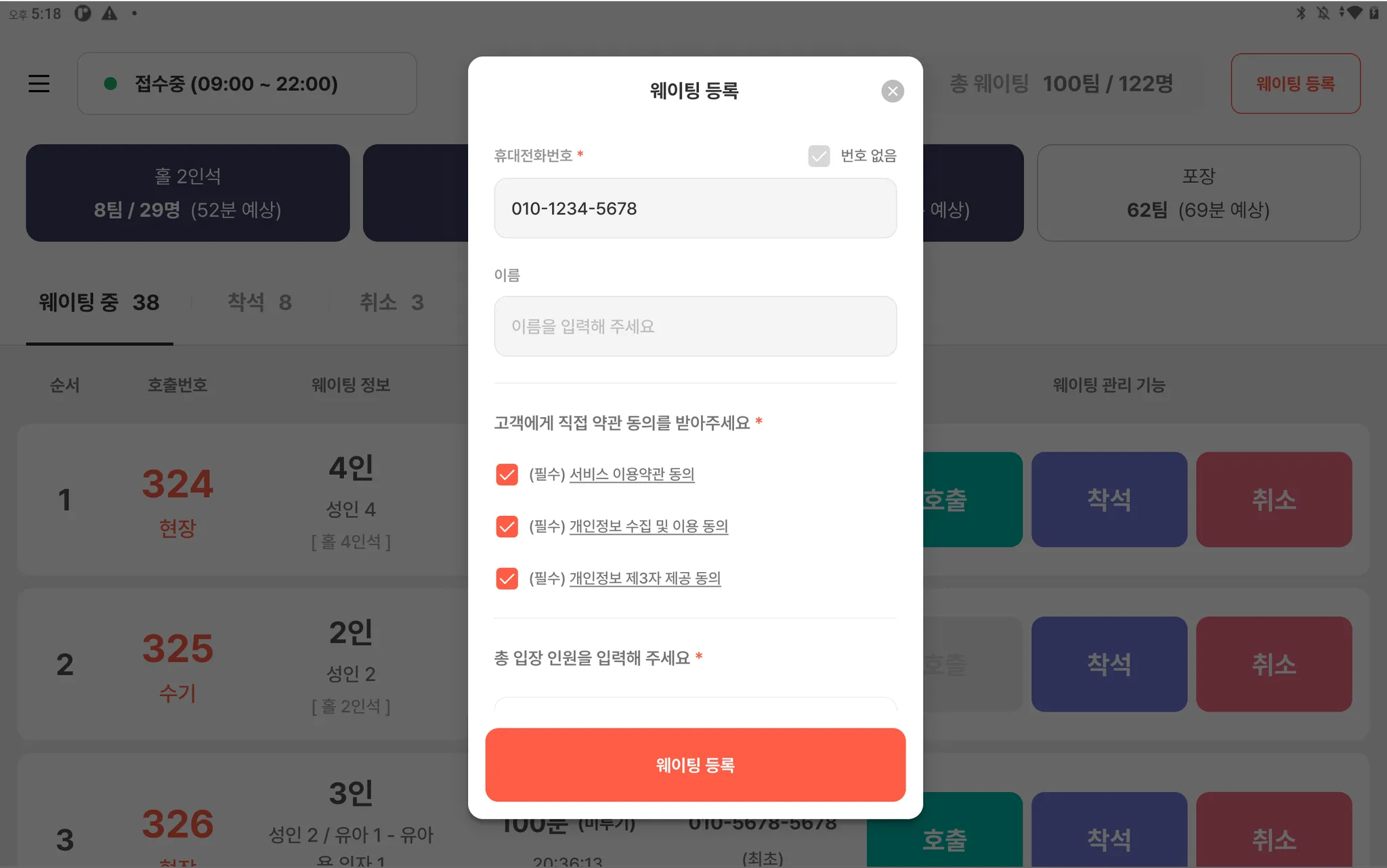Open the 서비스 이용약관 동의 link
The image size is (1387, 868).
[x=631, y=475]
